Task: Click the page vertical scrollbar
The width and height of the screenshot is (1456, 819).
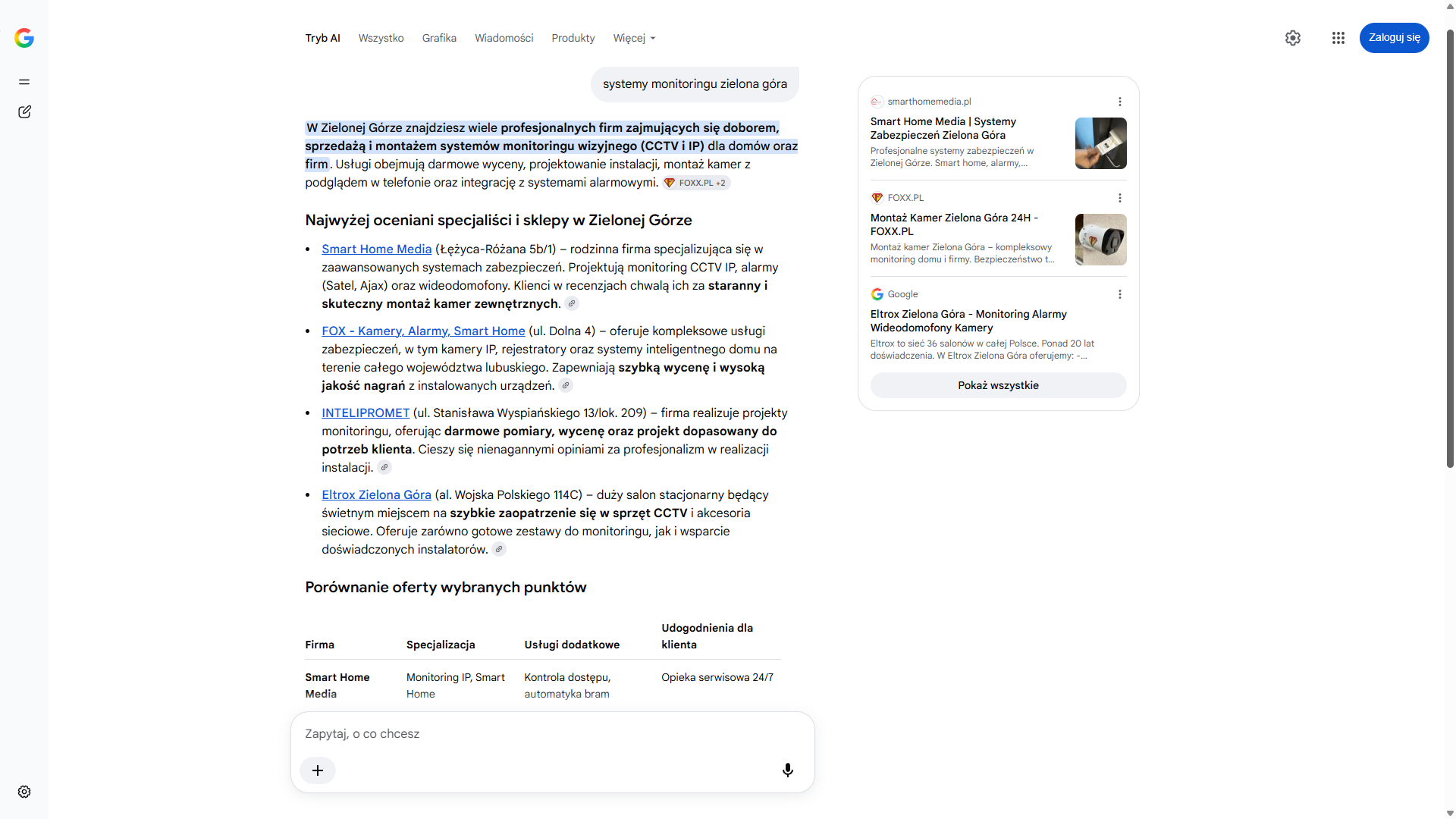Action: pos(1450,250)
